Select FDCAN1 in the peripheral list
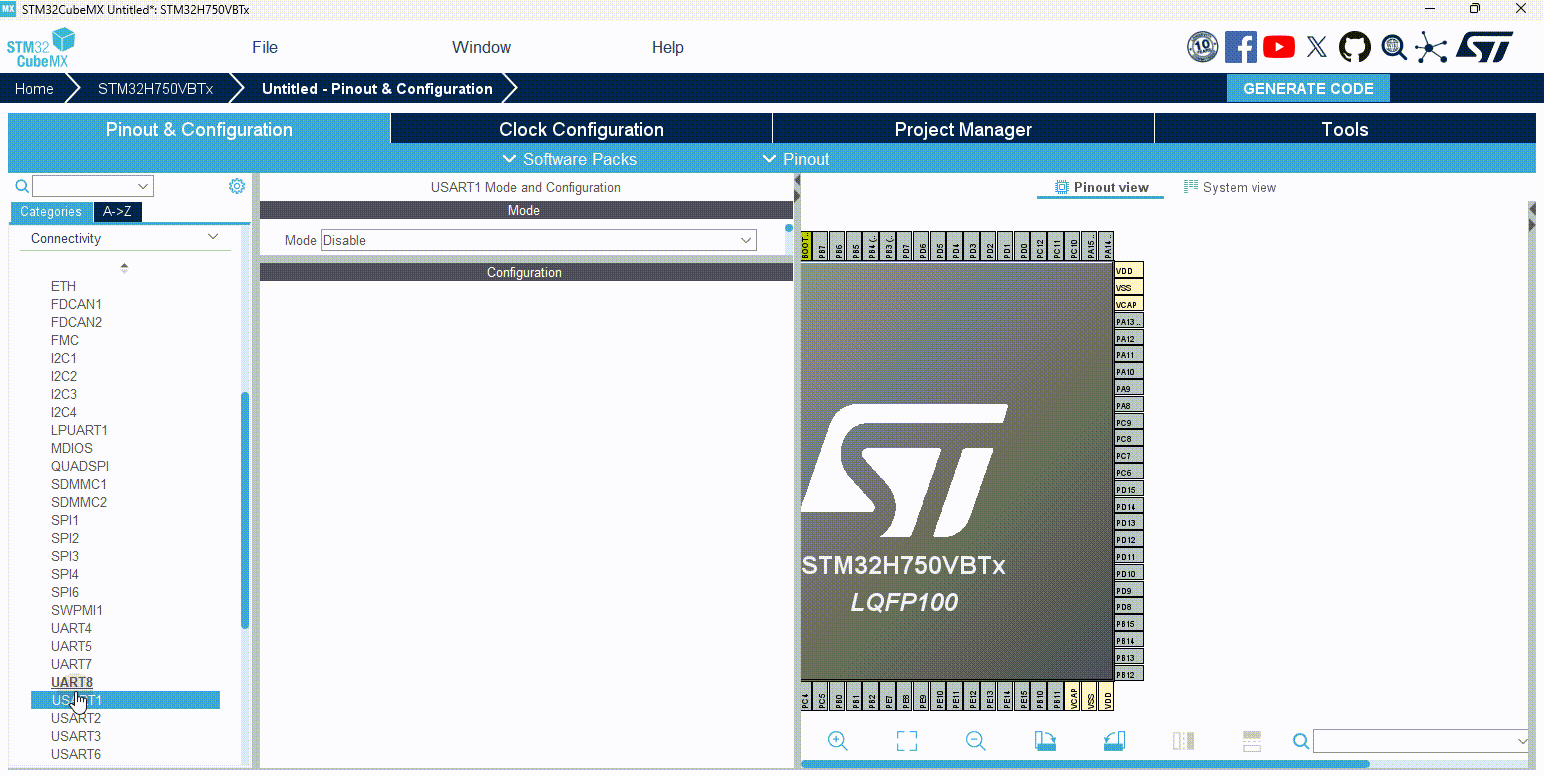Viewport: 1544px width, 776px height. coord(76,304)
